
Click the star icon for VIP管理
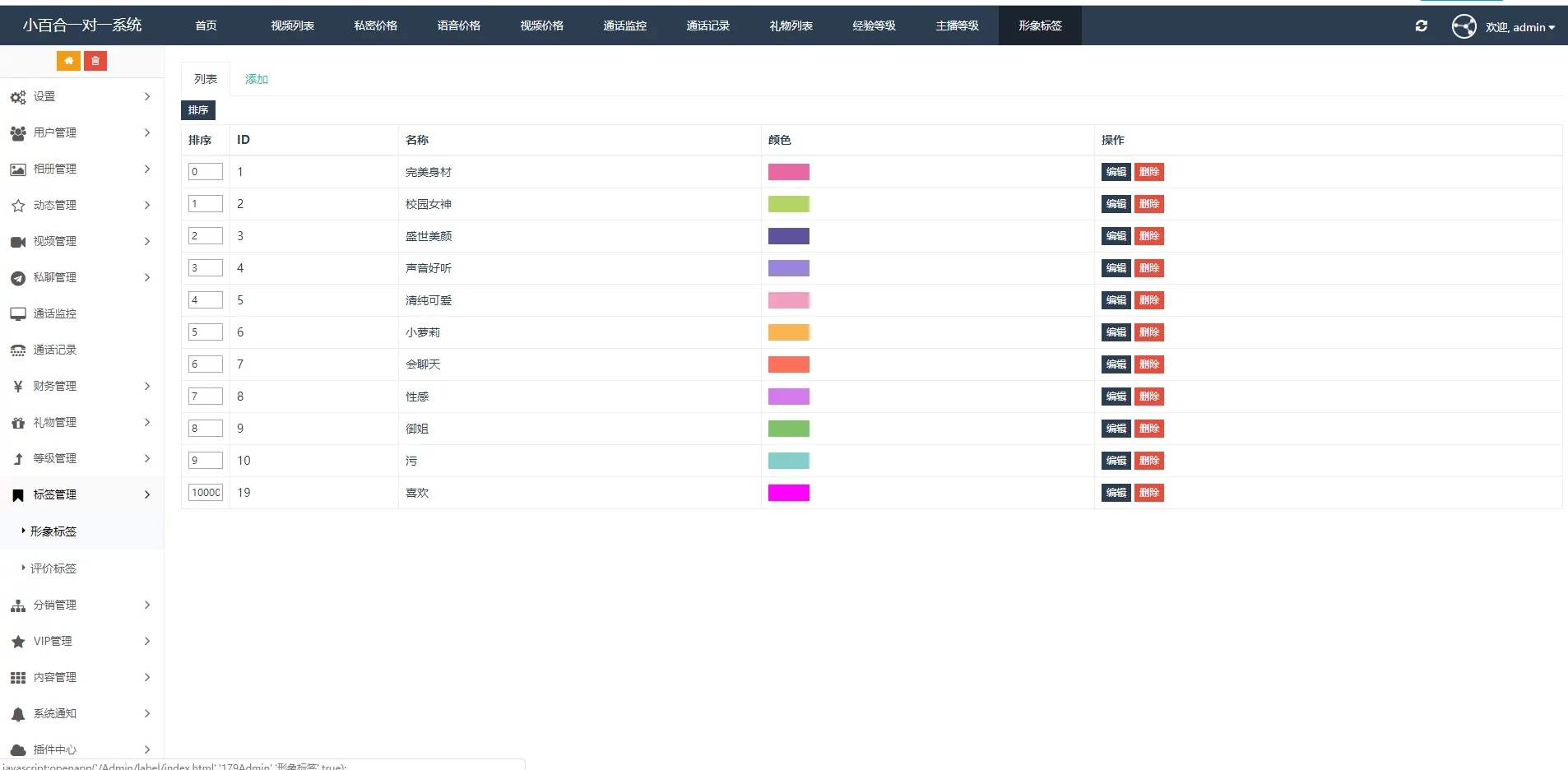(x=18, y=642)
